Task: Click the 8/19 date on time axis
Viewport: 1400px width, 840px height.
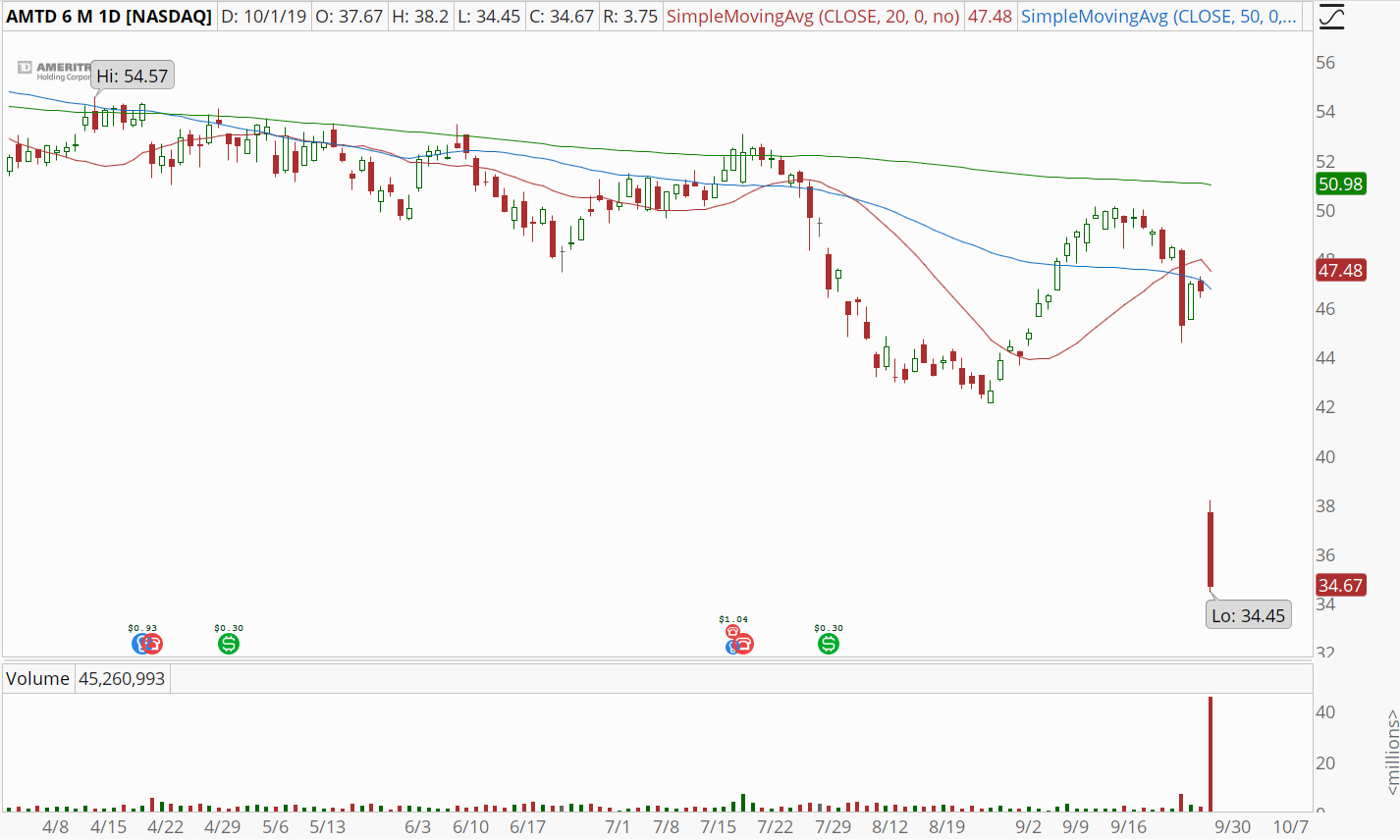Action: point(947,826)
